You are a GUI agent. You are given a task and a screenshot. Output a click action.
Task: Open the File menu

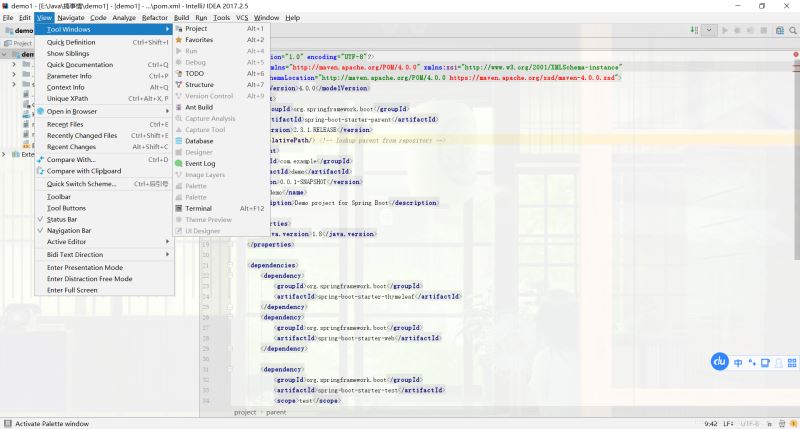[x=8, y=18]
